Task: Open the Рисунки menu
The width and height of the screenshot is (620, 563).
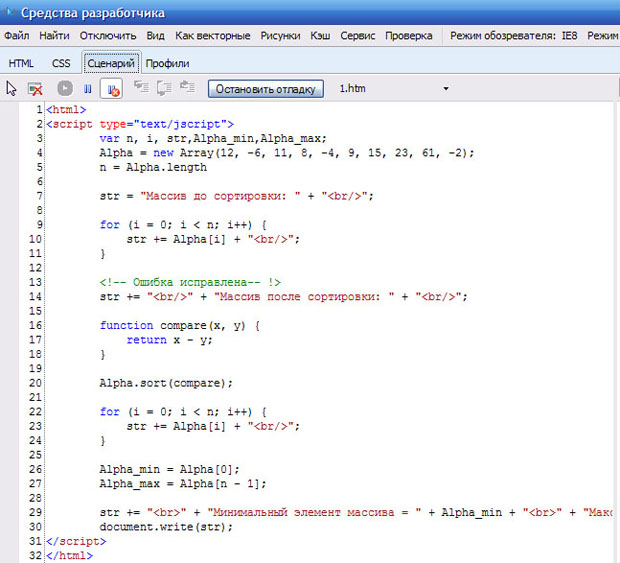Action: click(x=280, y=36)
